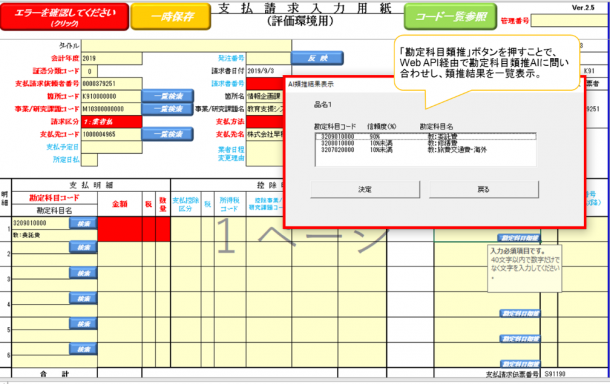Select the 3207020000 旅費交通費-海外 row
Screen dimensions: 610x384
[426, 150]
